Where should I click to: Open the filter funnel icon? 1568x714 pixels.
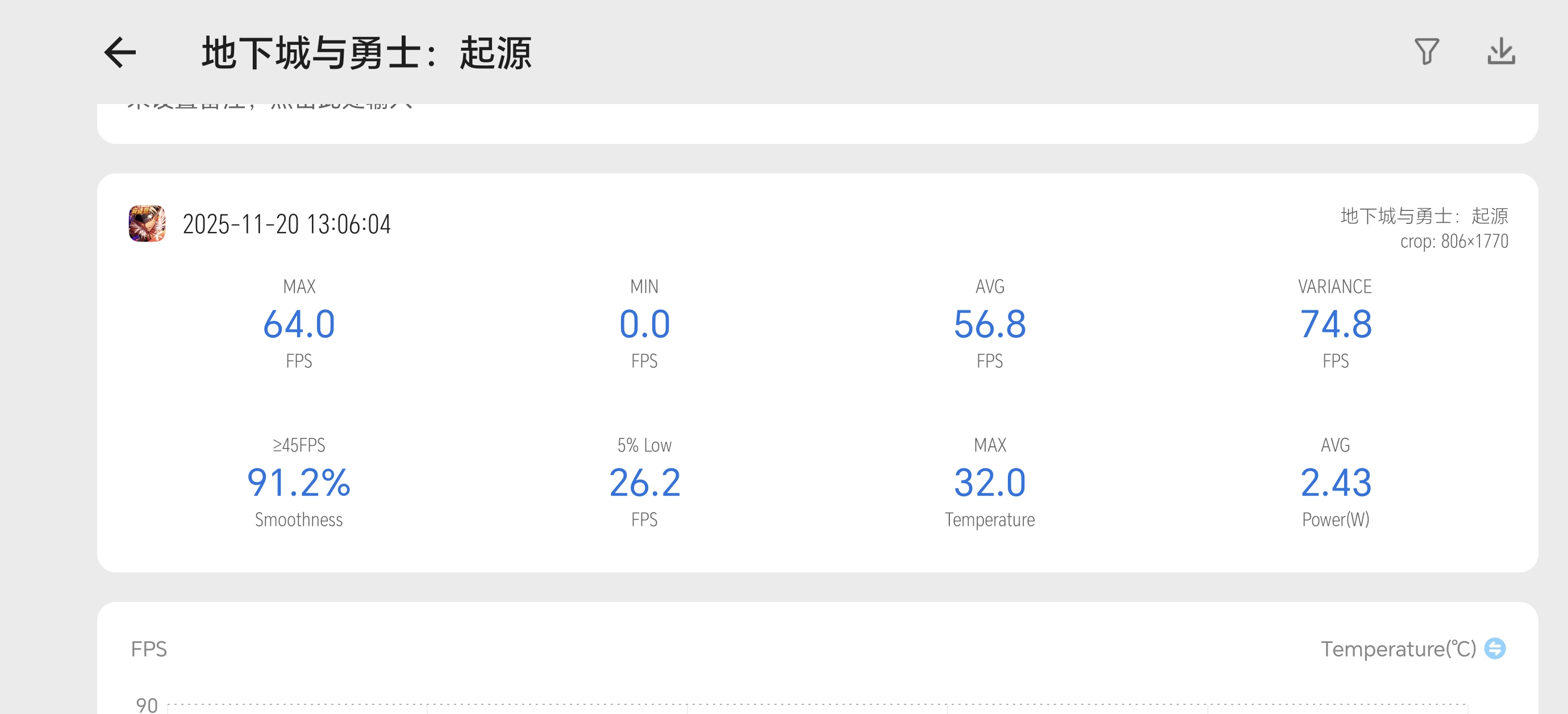pos(1425,52)
